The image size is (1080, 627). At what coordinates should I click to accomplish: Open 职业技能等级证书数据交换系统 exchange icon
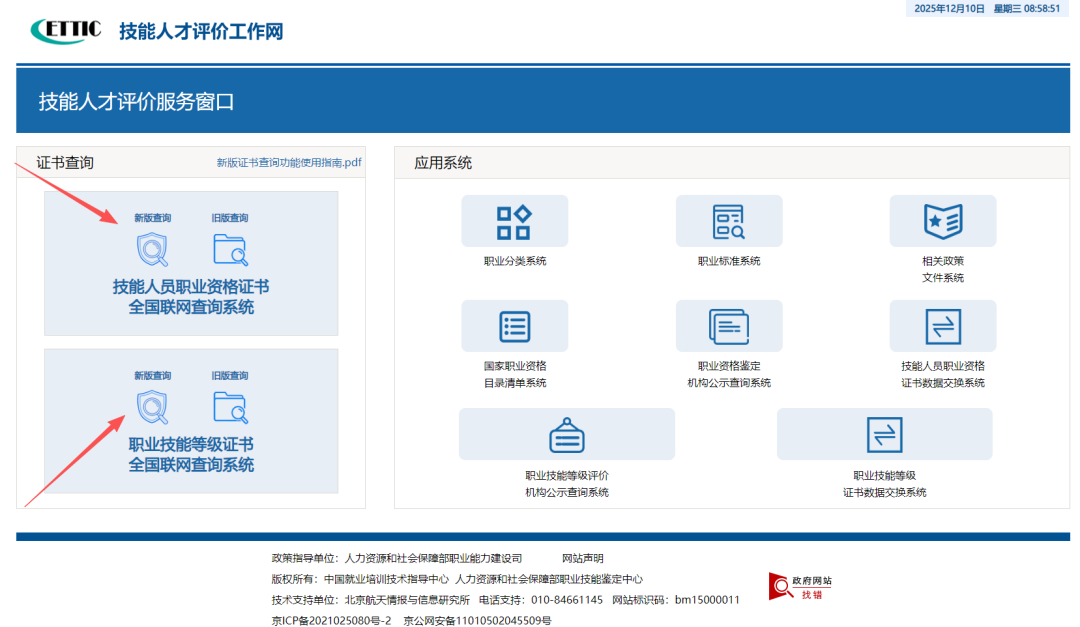click(x=885, y=434)
